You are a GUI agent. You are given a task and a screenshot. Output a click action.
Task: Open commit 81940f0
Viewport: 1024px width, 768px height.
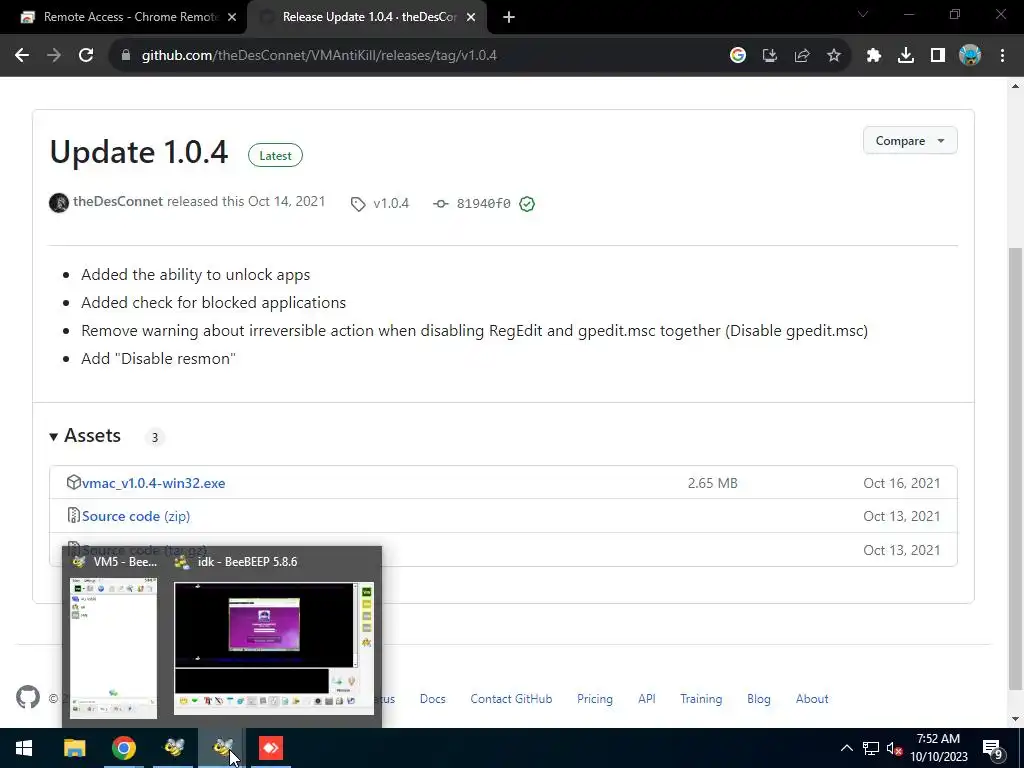(x=483, y=203)
